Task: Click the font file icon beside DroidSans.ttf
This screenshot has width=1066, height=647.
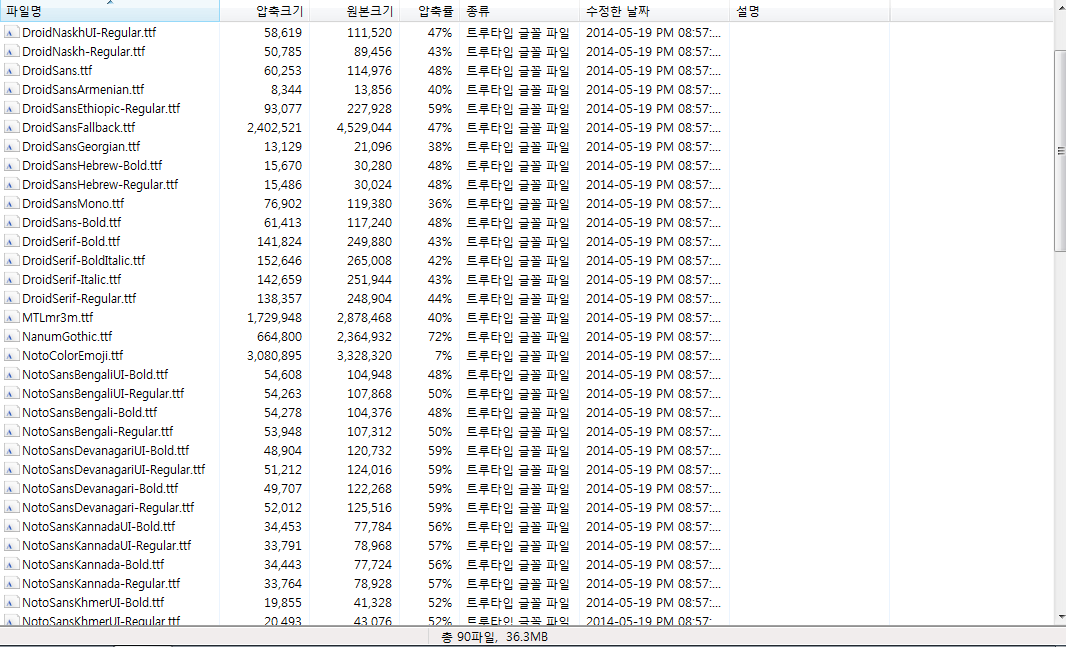Action: point(11,71)
